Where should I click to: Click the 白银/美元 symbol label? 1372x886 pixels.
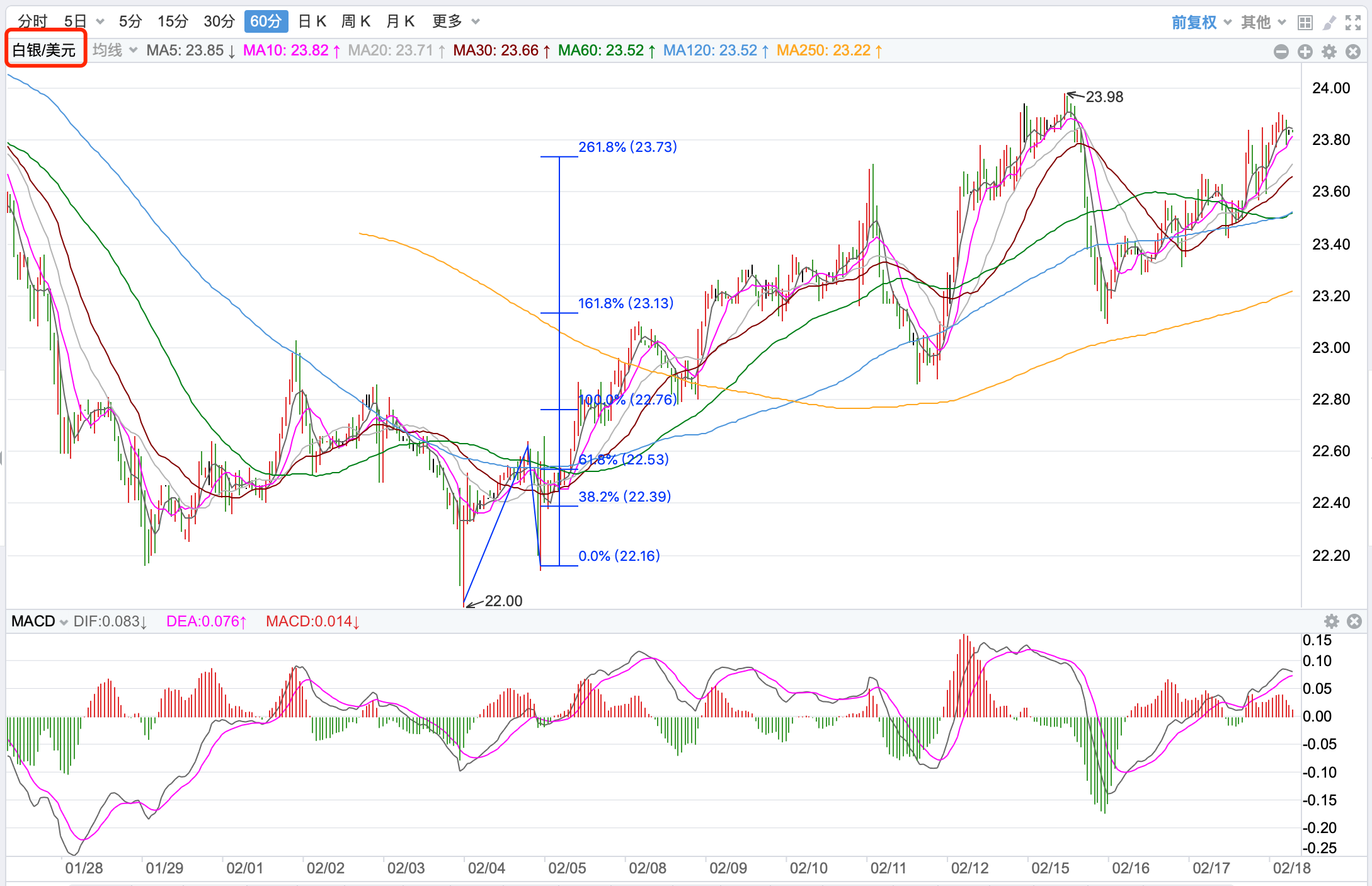click(x=45, y=50)
